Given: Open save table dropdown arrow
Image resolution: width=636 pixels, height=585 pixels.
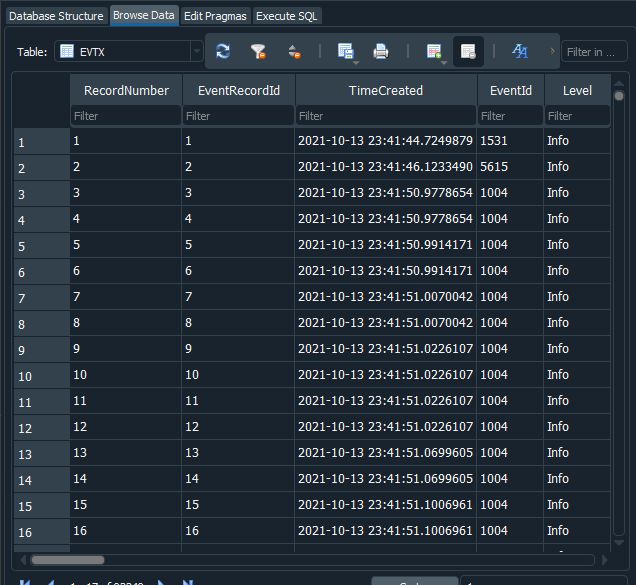Looking at the screenshot, I should (356, 63).
